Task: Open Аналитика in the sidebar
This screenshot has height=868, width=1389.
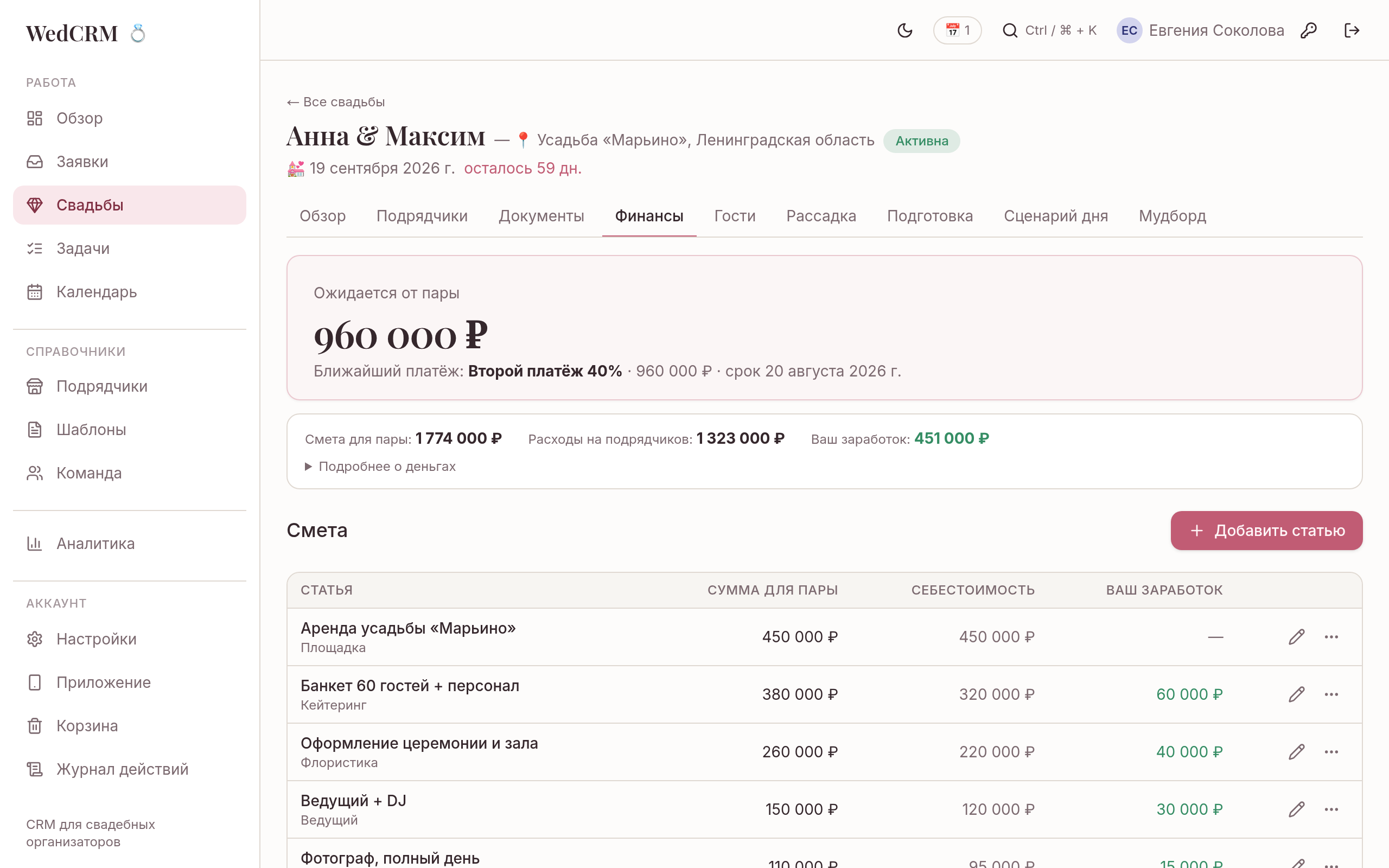Action: coord(130,544)
